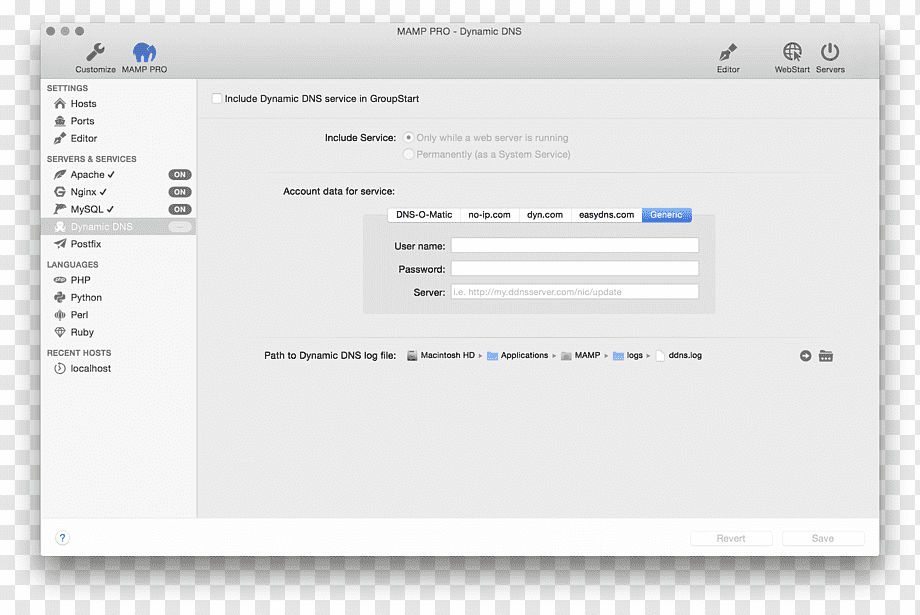Switch to the easydns.com tab
920x615 pixels.
pyautogui.click(x=606, y=215)
